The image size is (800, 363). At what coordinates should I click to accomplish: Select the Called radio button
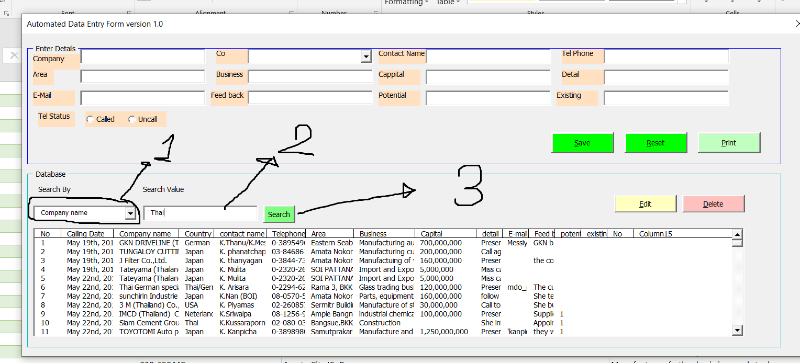[x=90, y=119]
